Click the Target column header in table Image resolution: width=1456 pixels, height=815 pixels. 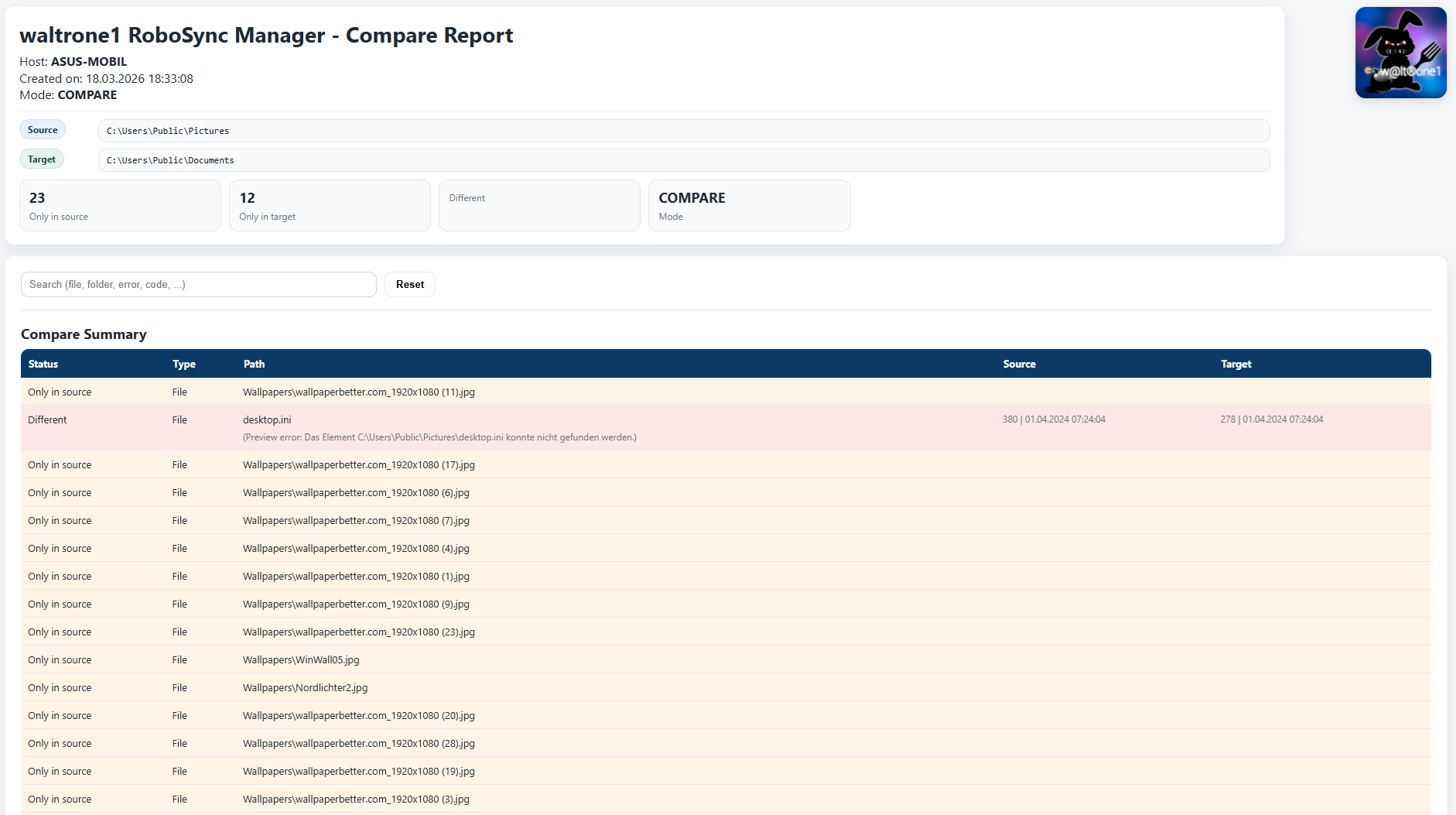pos(1236,364)
